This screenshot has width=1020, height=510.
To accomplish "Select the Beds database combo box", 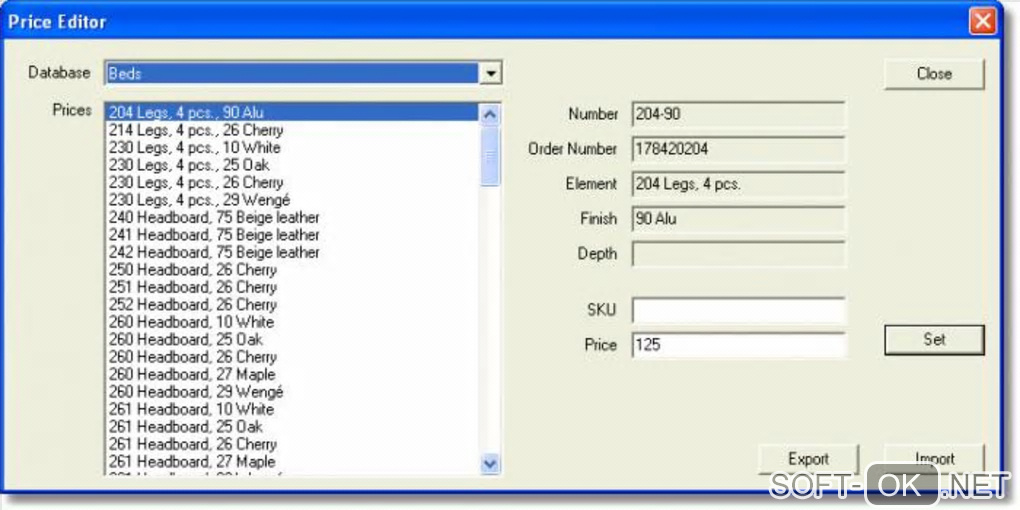I will click(x=302, y=73).
